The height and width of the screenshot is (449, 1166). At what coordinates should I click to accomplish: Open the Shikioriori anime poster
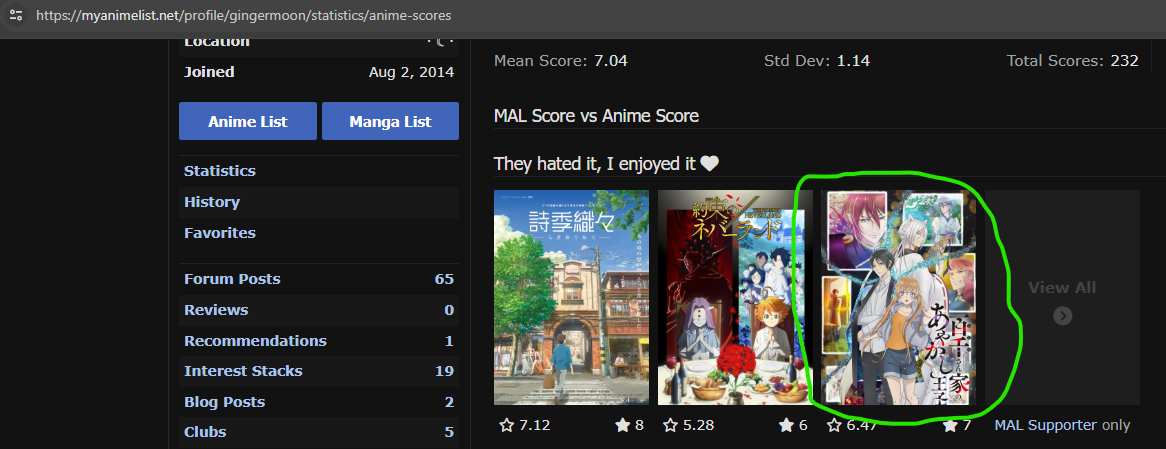(571, 297)
